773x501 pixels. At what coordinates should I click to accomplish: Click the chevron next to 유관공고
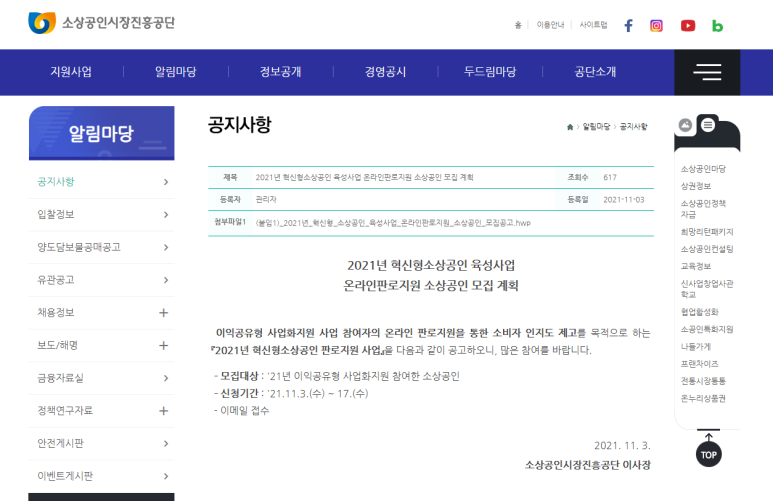coord(166,280)
